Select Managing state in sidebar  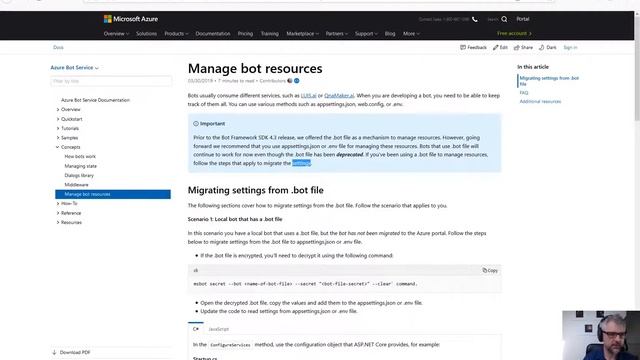80,166
